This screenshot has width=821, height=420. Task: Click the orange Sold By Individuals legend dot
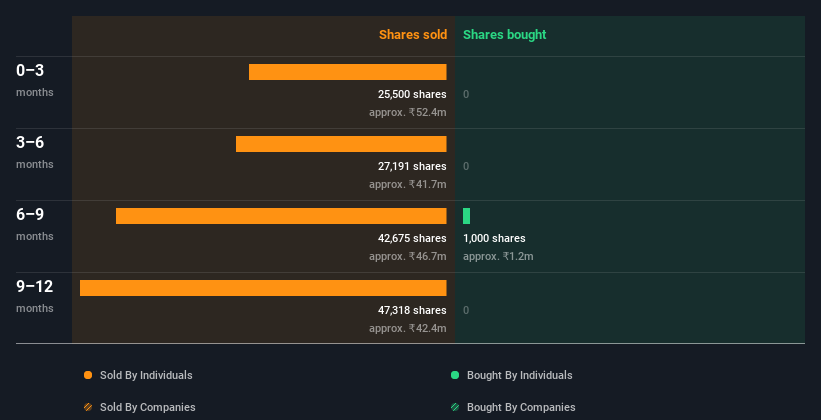coord(88,375)
